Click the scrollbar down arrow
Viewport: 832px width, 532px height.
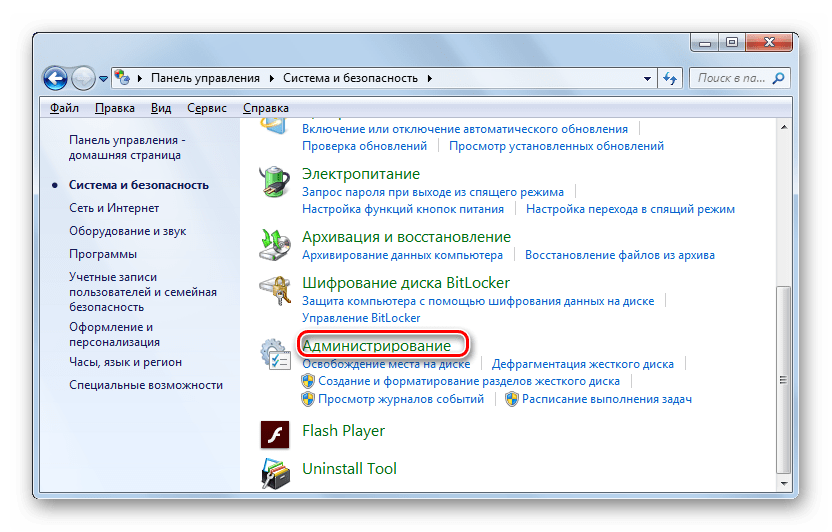pos(784,483)
